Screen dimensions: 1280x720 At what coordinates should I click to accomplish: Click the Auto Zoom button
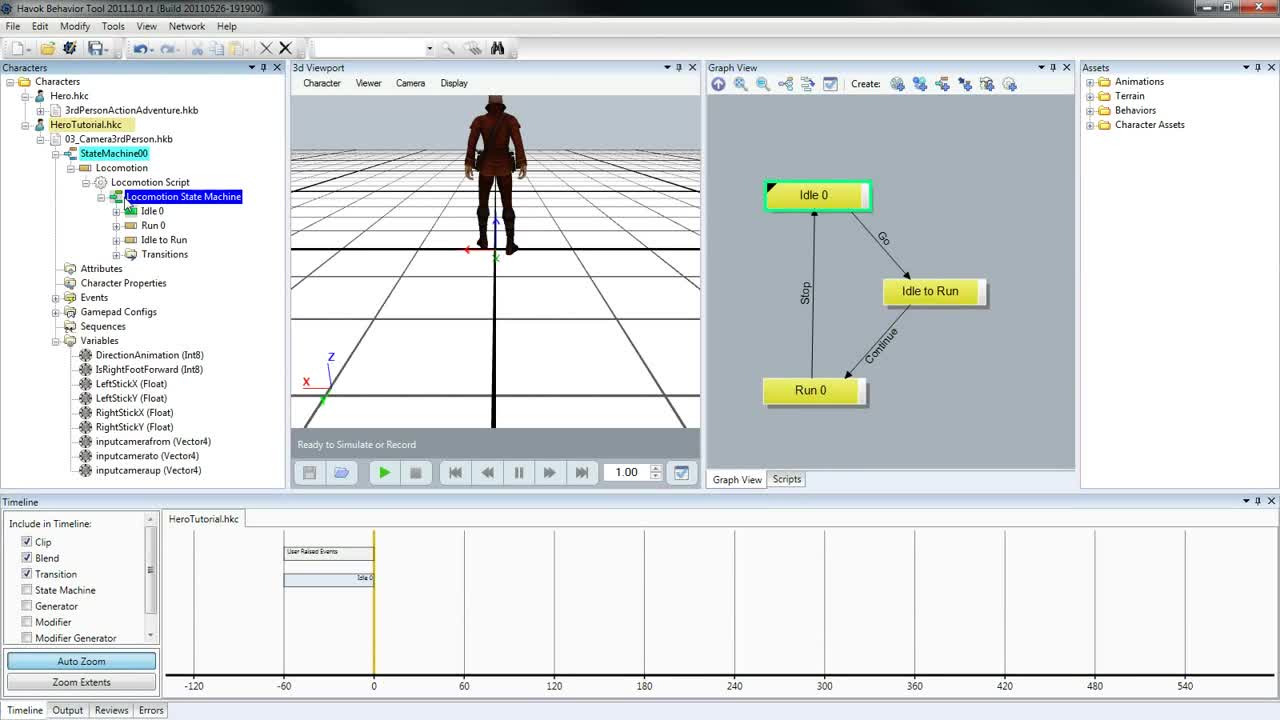point(81,661)
